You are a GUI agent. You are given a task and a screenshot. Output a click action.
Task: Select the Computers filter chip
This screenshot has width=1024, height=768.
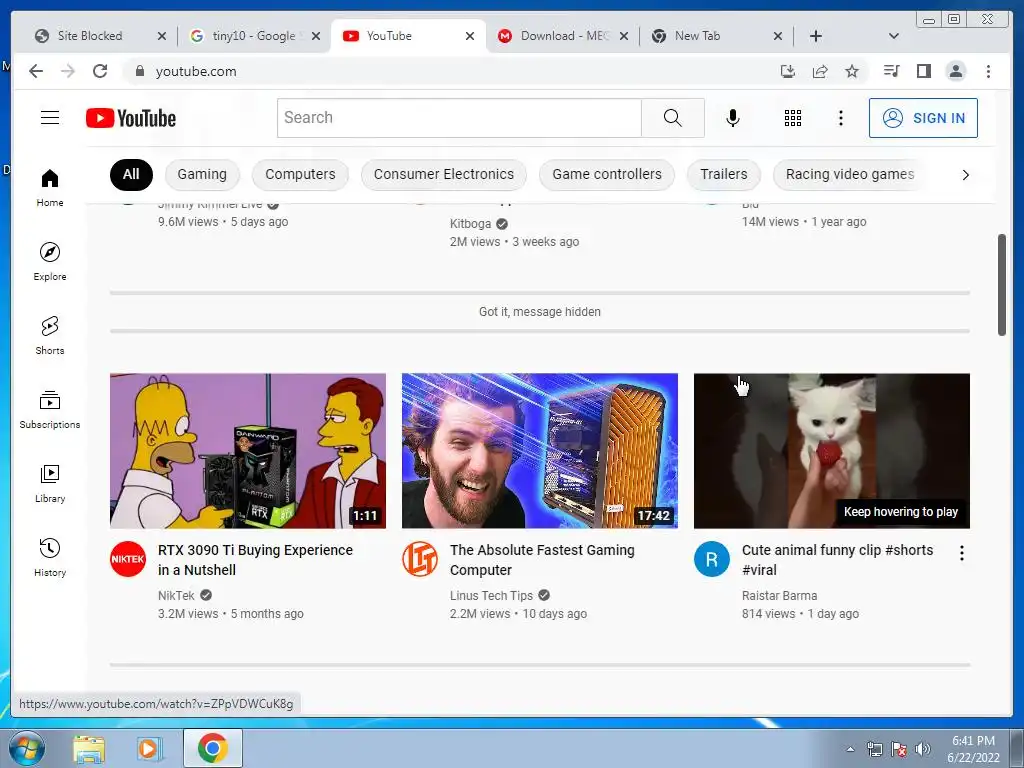[300, 174]
